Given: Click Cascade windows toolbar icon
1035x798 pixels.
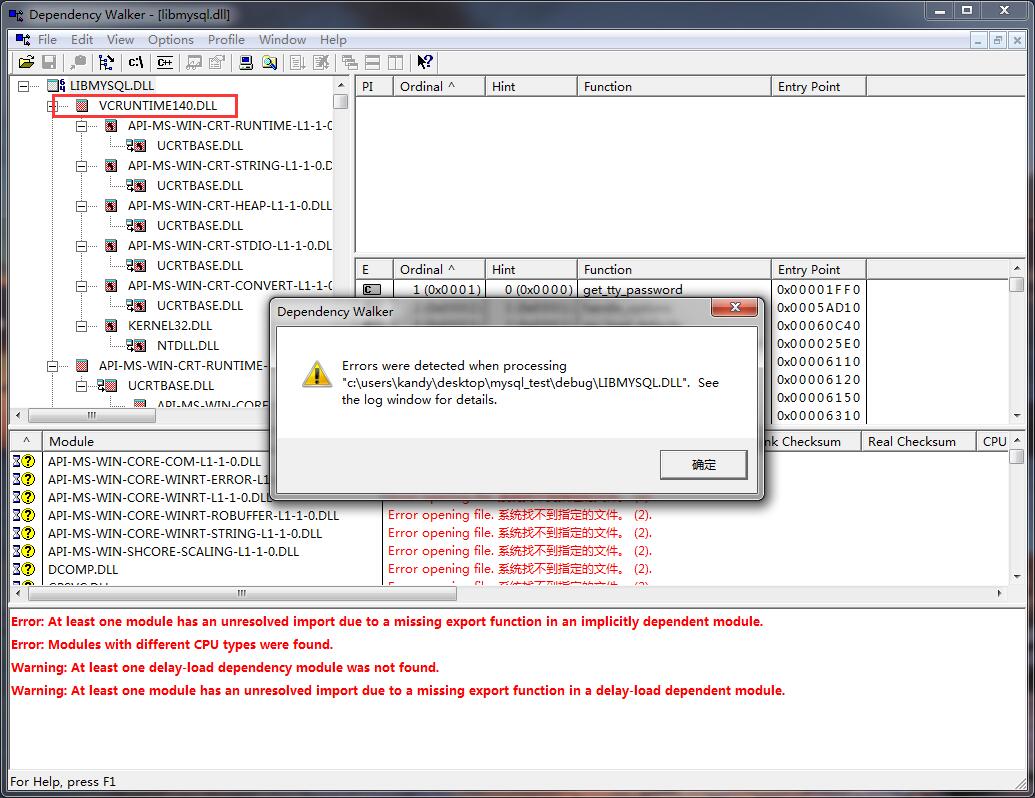Looking at the screenshot, I should [350, 62].
